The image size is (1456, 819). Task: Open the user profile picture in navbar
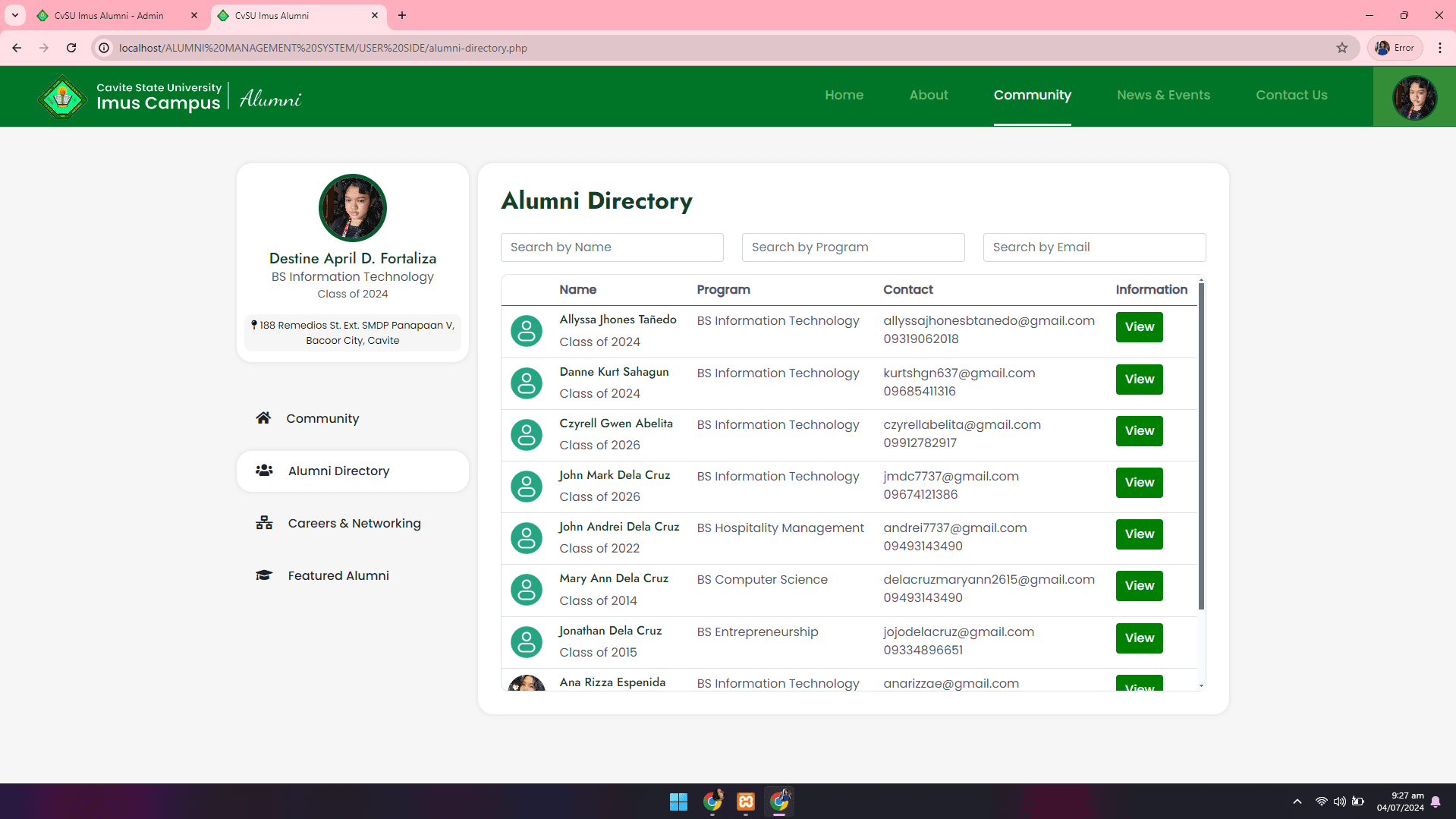point(1414,96)
